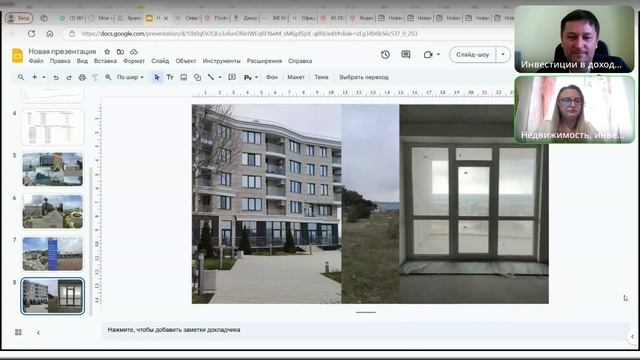Star the presentation Новая презентация
Viewport: 640px width, 360px height.
click(x=107, y=52)
